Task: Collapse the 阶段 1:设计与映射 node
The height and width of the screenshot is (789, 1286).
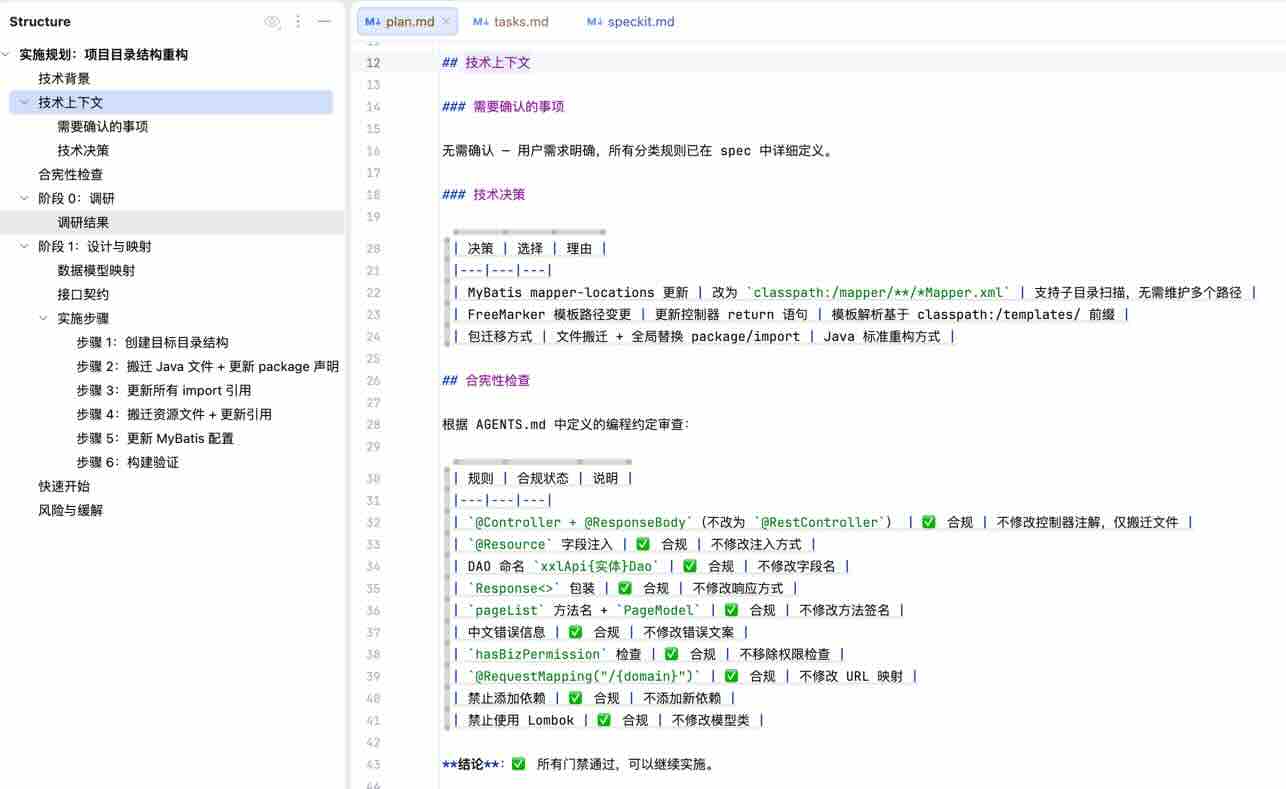Action: coord(25,247)
